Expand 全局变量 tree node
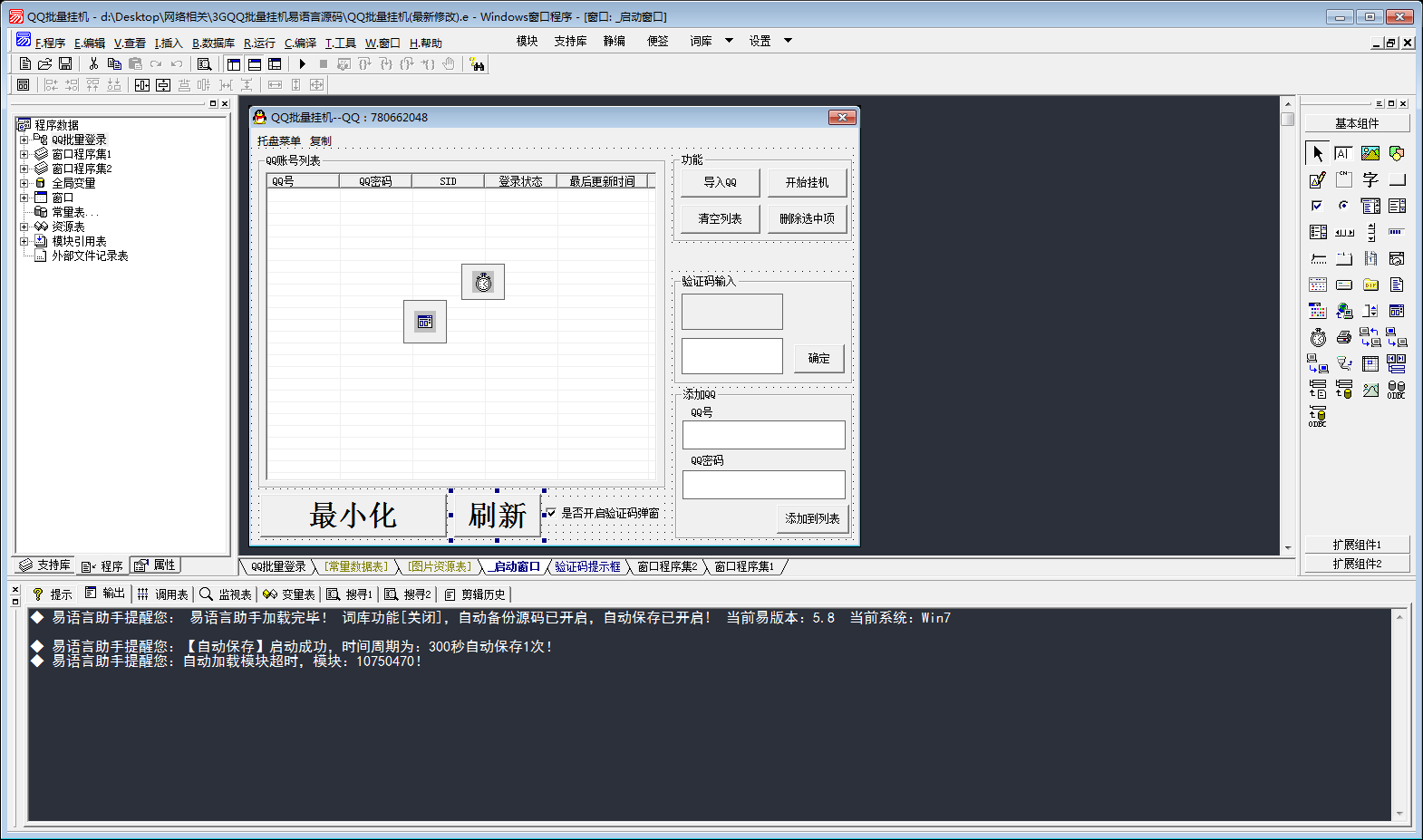Image resolution: width=1423 pixels, height=840 pixels. click(24, 183)
